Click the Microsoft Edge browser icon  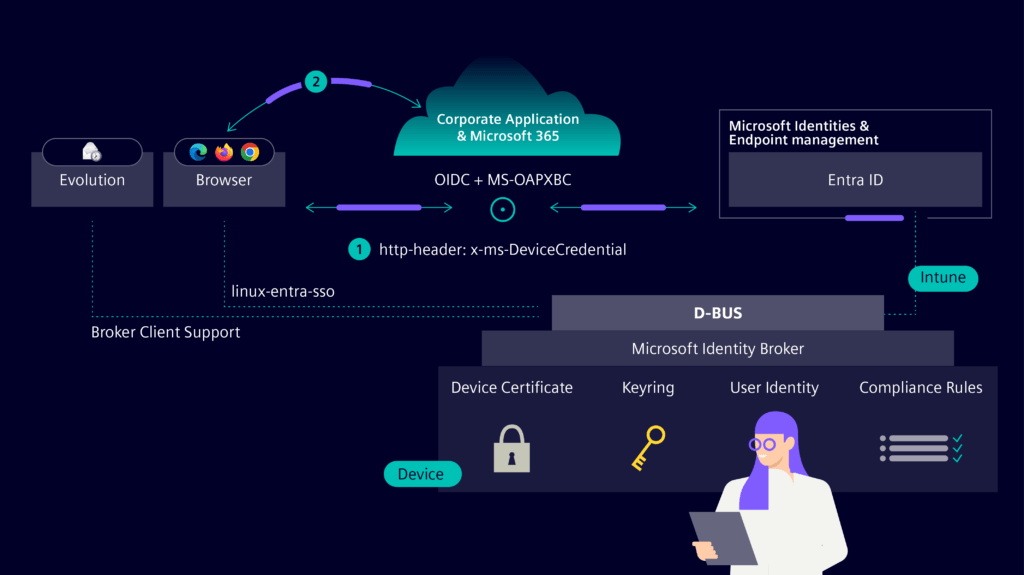click(x=198, y=152)
